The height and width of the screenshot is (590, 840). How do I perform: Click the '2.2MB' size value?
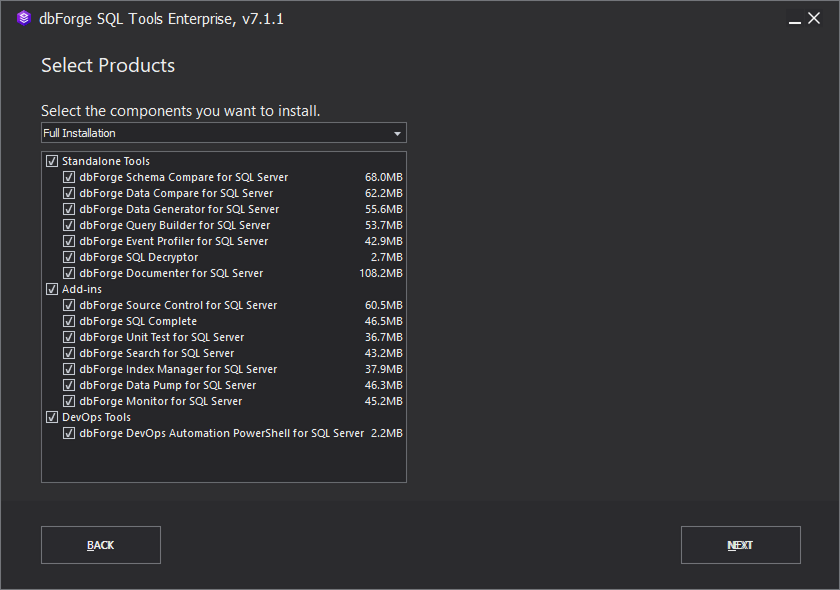(387, 434)
